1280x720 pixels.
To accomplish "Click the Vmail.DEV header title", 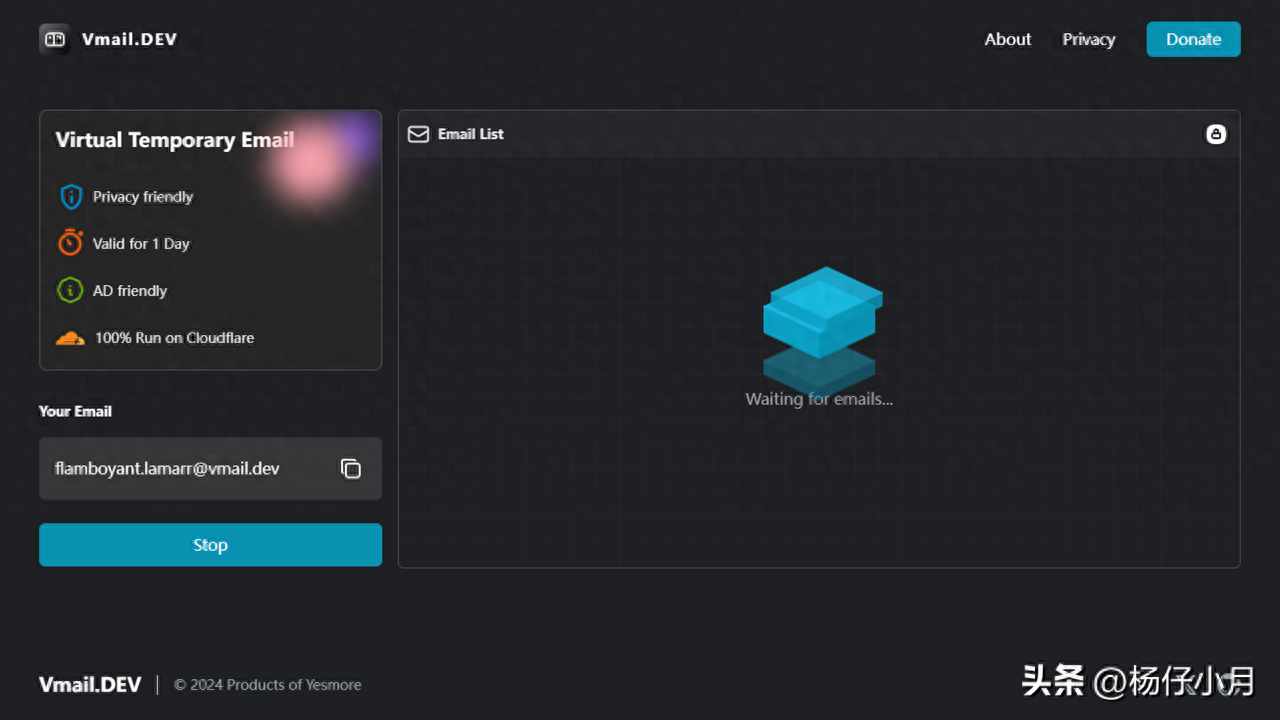I will coord(129,39).
